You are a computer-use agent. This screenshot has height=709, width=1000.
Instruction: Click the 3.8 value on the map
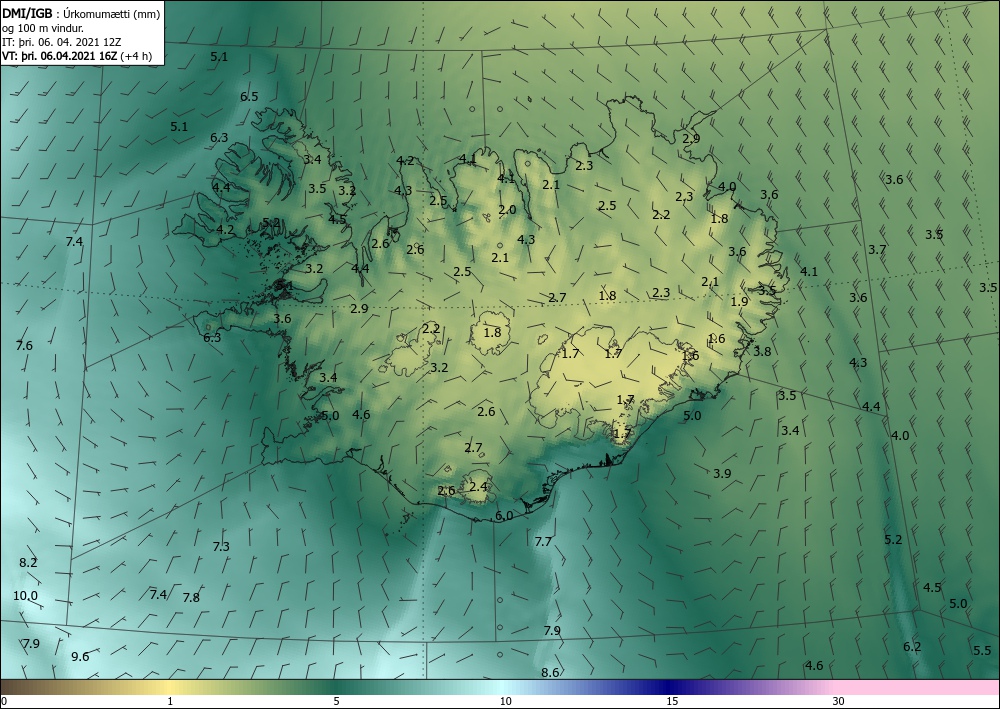762,351
